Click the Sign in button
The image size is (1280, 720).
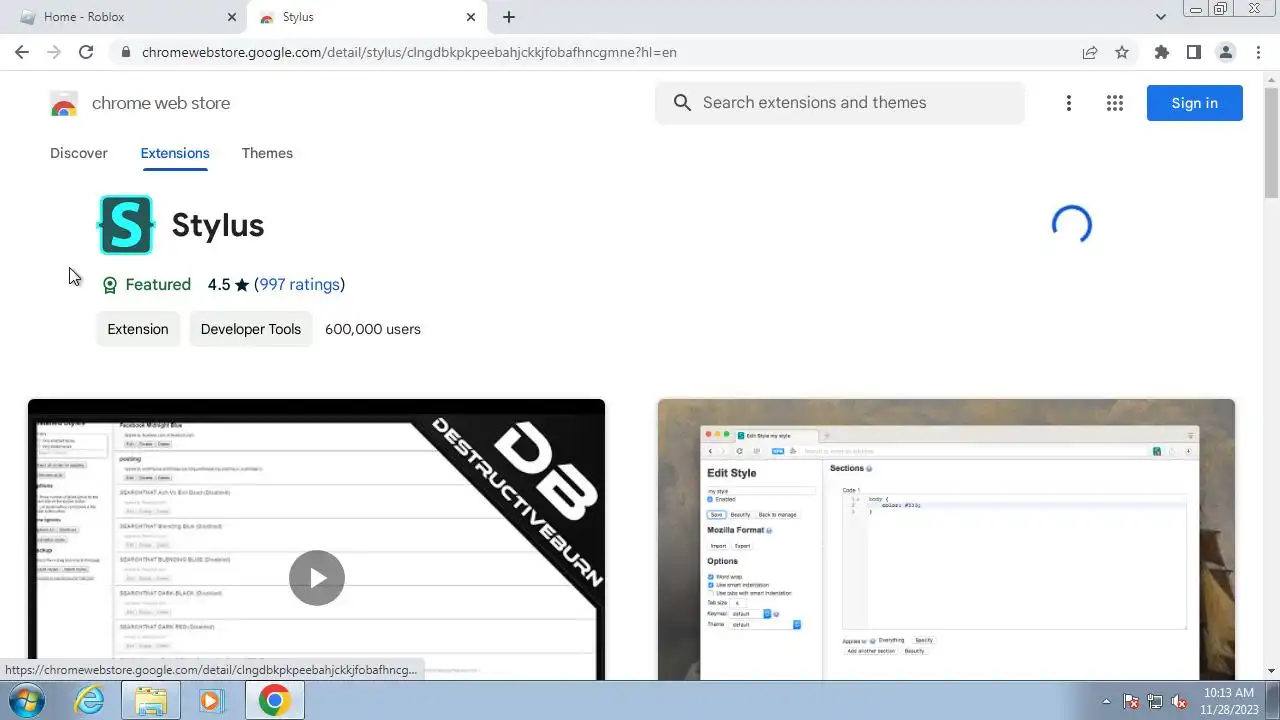click(1194, 103)
